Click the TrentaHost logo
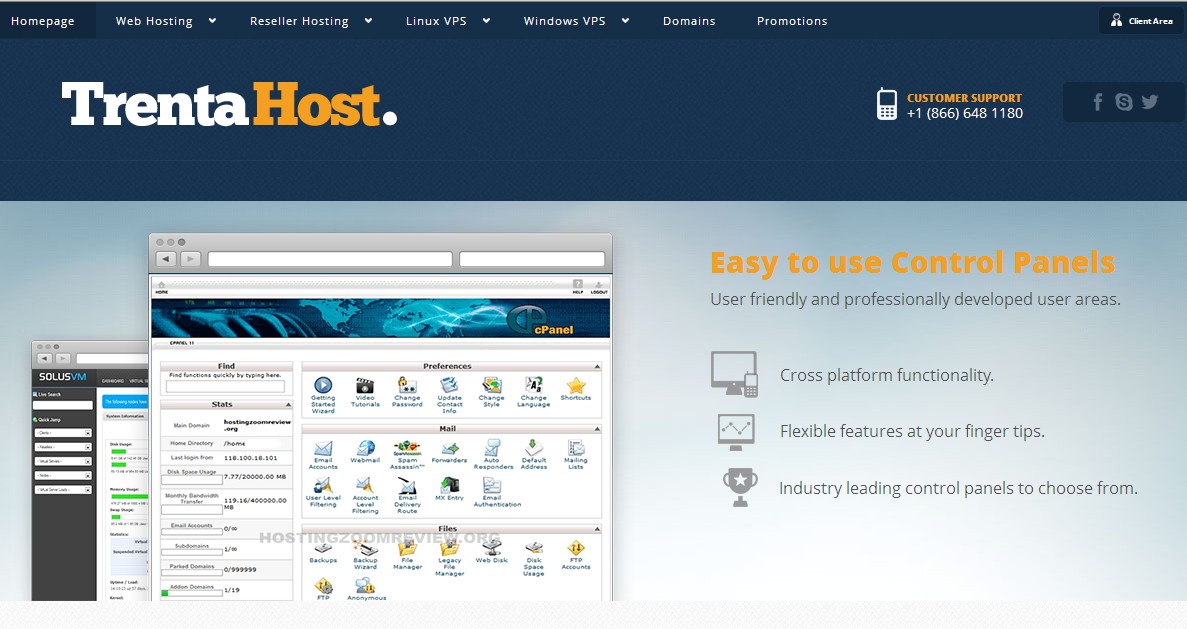Screen dimensions: 1187x629 (x=229, y=104)
